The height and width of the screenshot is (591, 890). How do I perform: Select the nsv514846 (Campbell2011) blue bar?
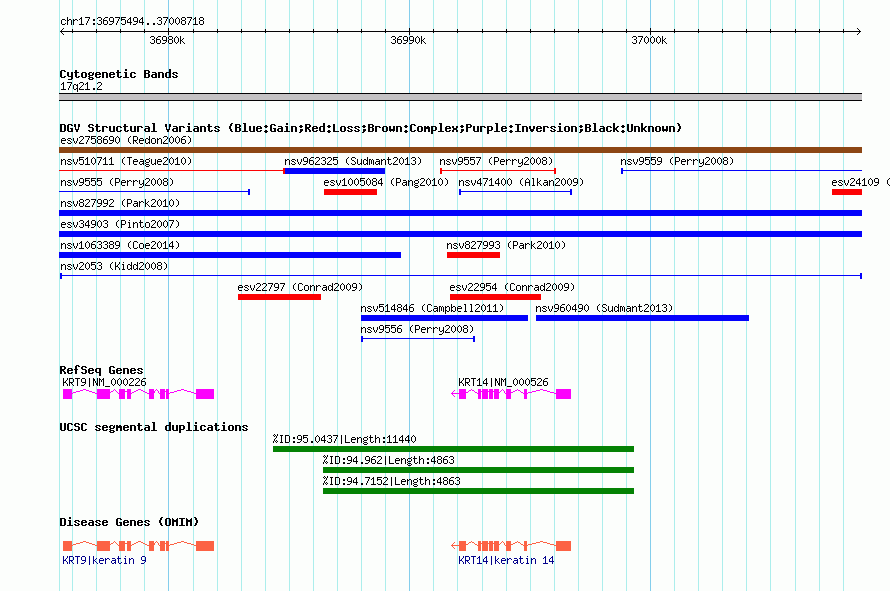click(444, 318)
